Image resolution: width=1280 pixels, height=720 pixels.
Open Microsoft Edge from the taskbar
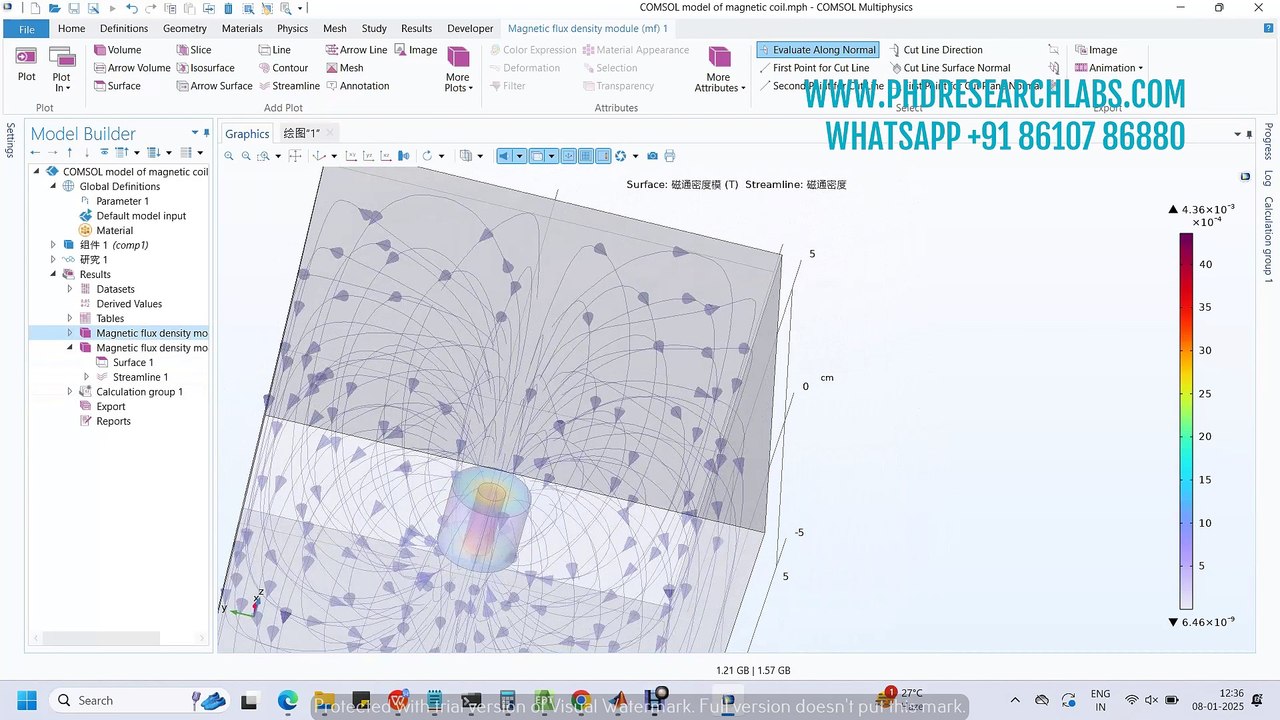click(288, 700)
